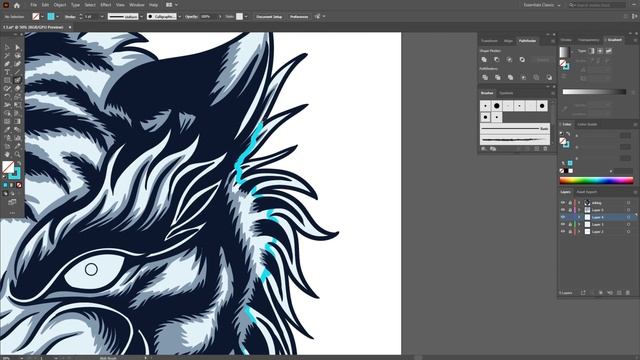Viewport: 640px width, 360px height.
Task: Click the Unite shape mode icon
Action: pyautogui.click(x=484, y=60)
